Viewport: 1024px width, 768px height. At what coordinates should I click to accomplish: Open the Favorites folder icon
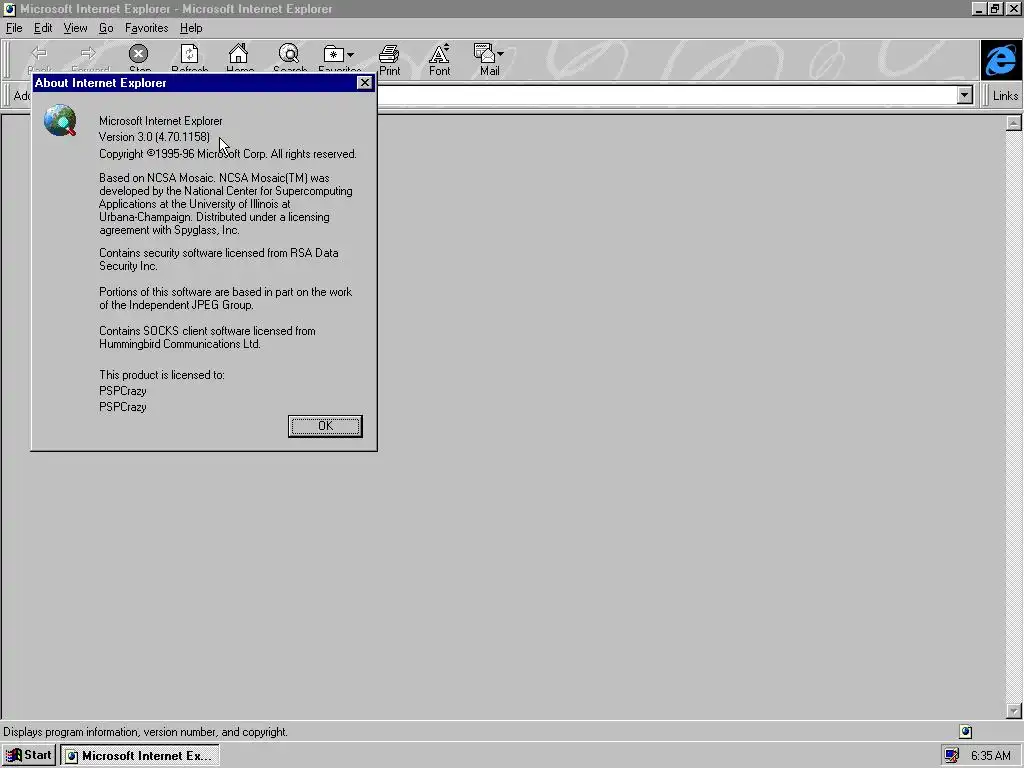334,54
